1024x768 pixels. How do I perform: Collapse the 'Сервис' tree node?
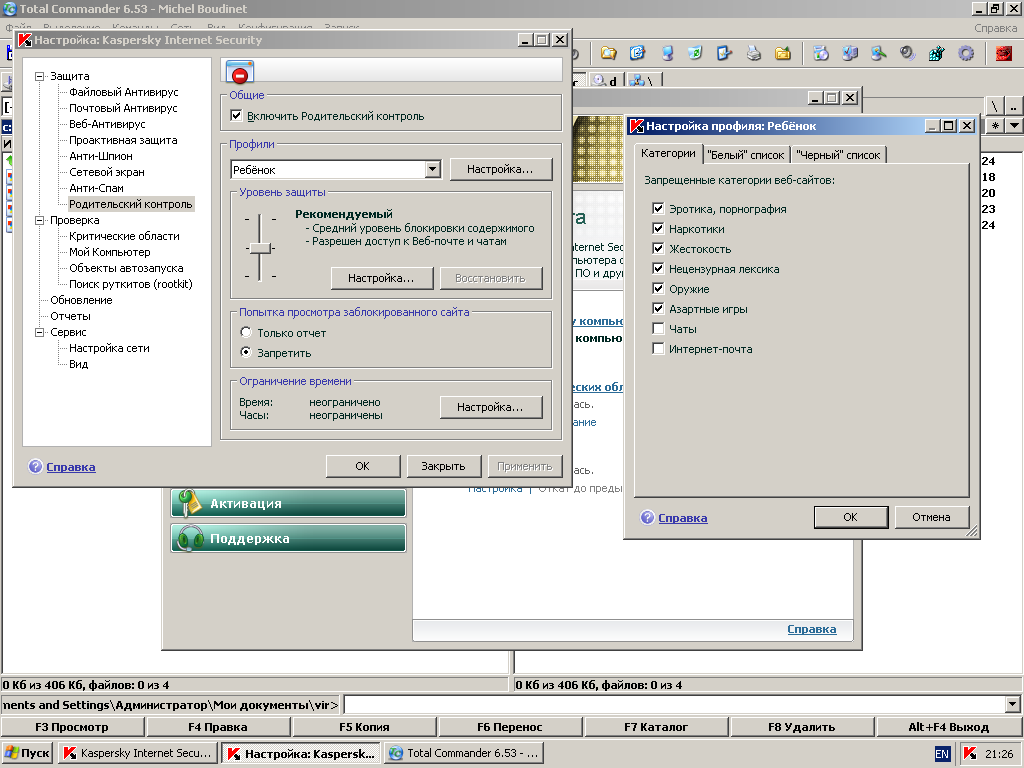coord(39,332)
